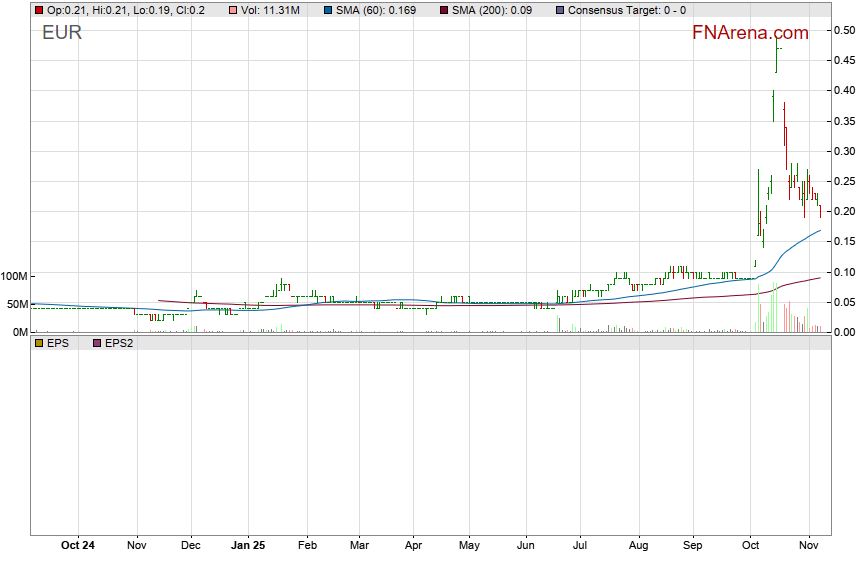Click the 100M volume axis label
This screenshot has width=859, height=566.
[x=14, y=276]
